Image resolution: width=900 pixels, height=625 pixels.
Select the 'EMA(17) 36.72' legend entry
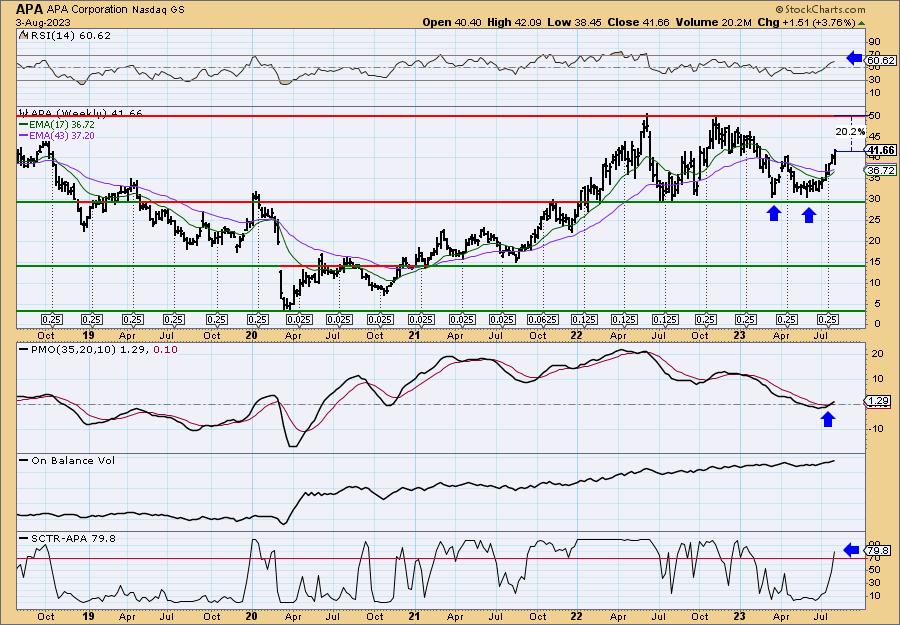pos(57,124)
